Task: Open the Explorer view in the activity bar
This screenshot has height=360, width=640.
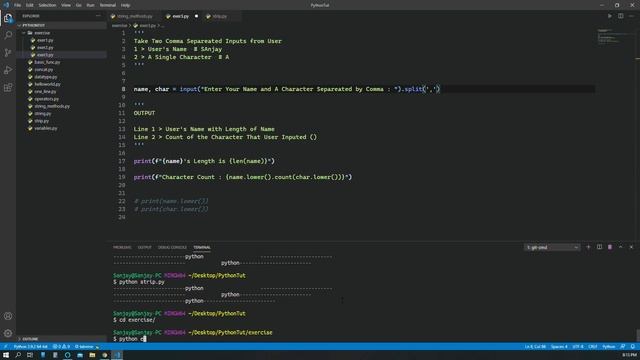Action: coord(8,18)
